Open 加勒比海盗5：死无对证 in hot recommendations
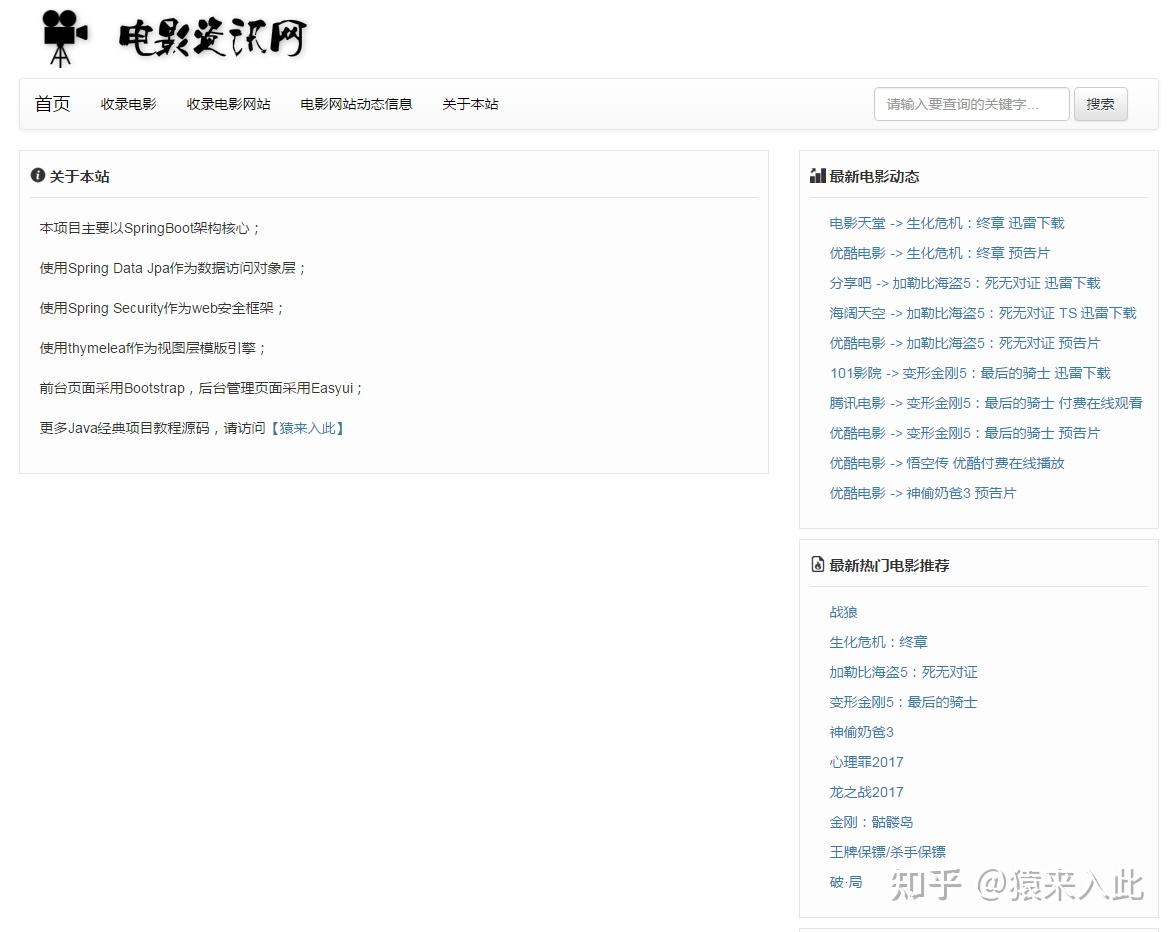 click(903, 672)
